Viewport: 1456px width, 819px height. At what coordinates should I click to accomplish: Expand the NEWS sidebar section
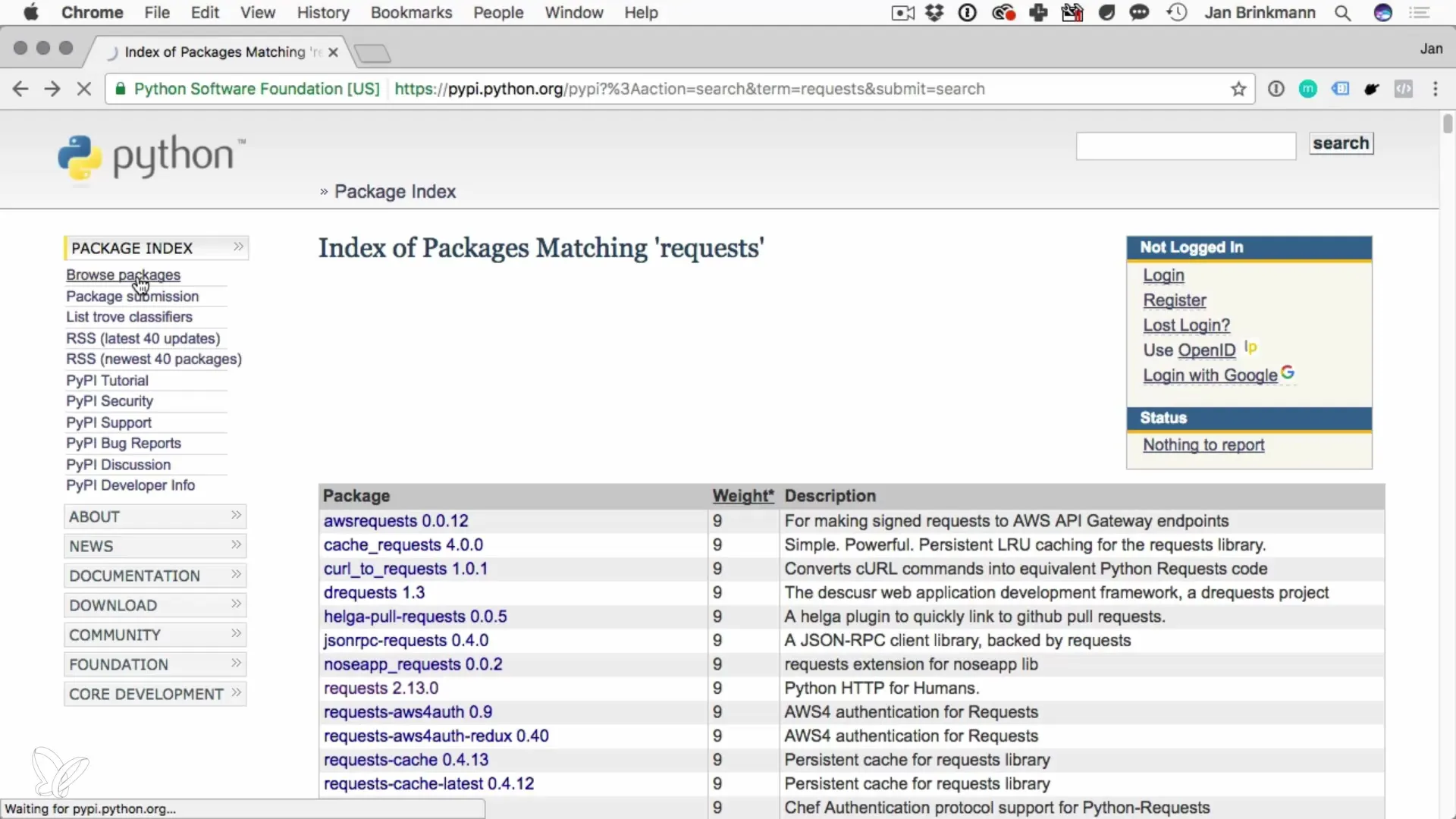point(155,546)
